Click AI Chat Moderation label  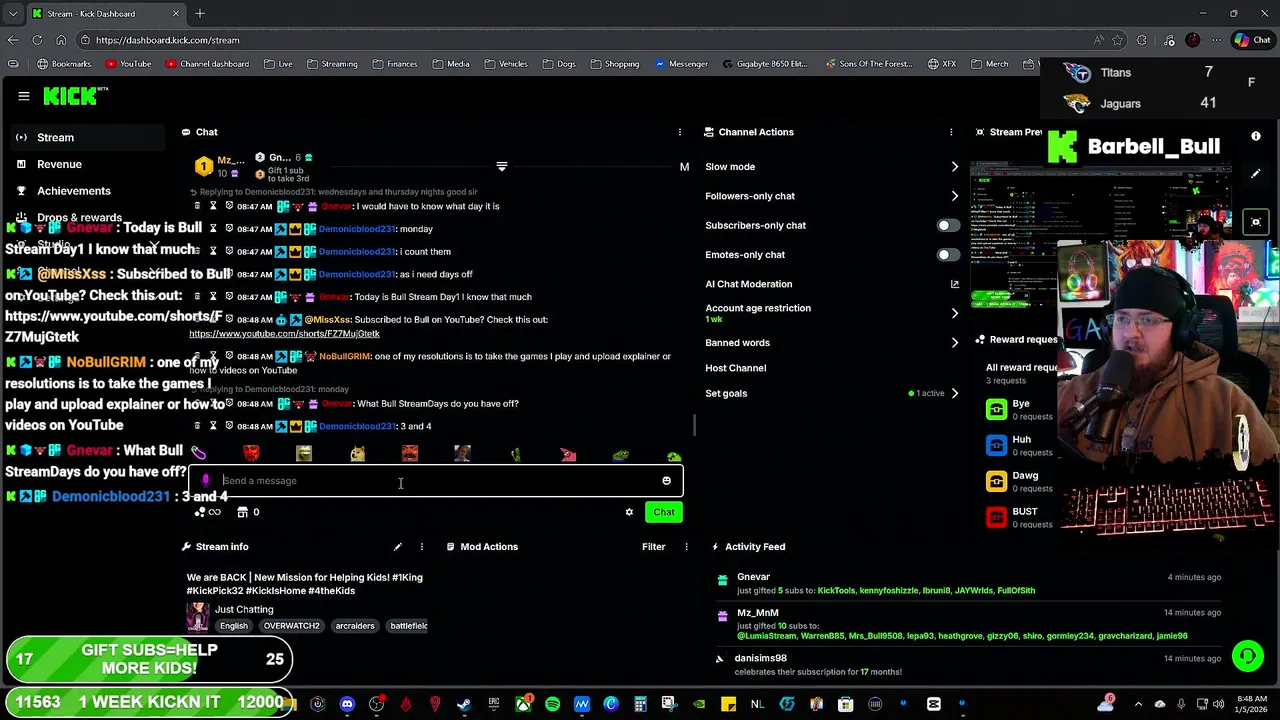click(748, 284)
